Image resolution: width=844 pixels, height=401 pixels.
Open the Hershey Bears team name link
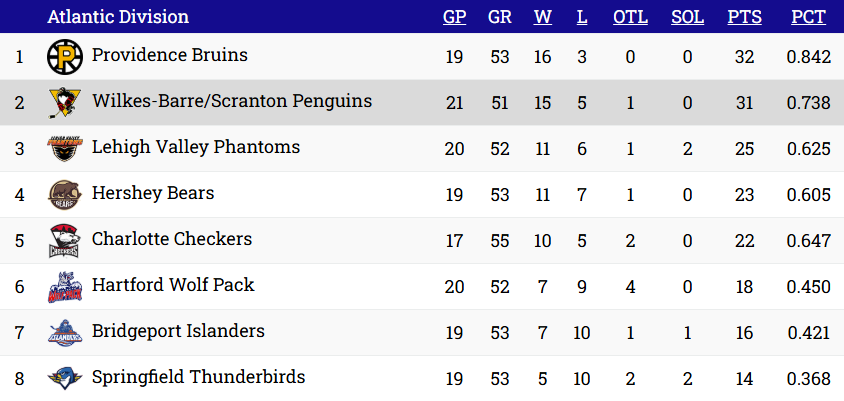click(x=153, y=193)
